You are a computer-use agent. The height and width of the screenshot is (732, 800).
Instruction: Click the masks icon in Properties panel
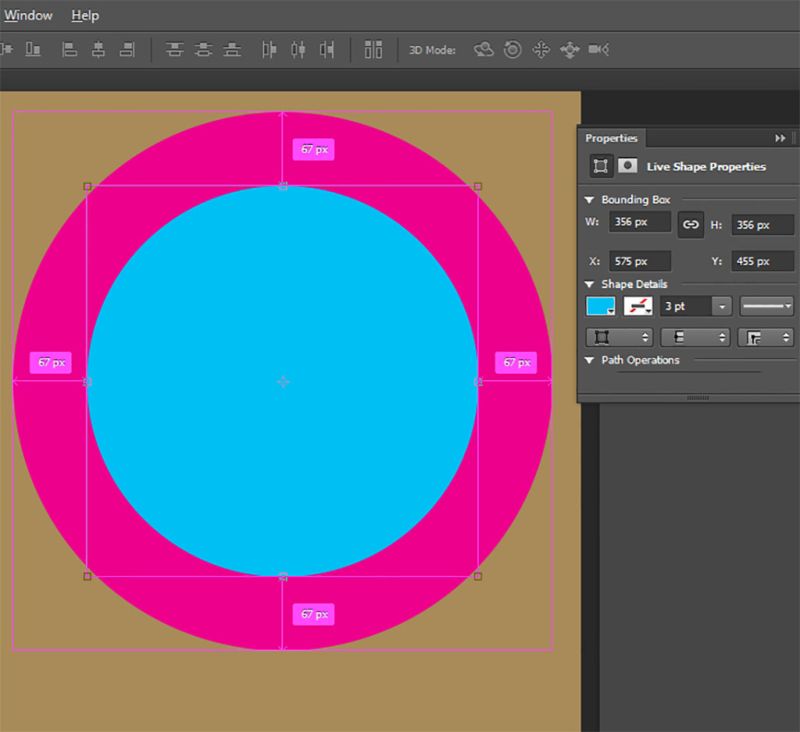tap(627, 167)
